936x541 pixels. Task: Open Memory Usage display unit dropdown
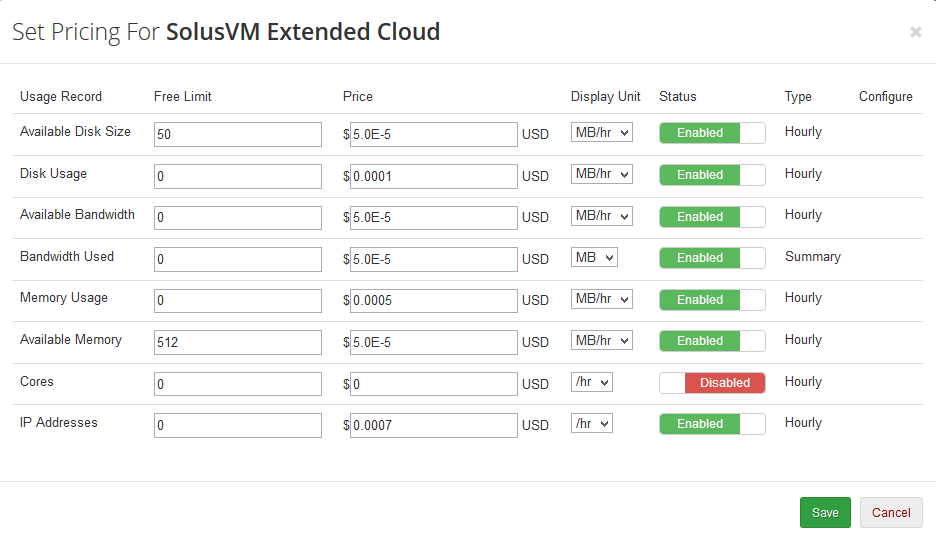tap(602, 299)
